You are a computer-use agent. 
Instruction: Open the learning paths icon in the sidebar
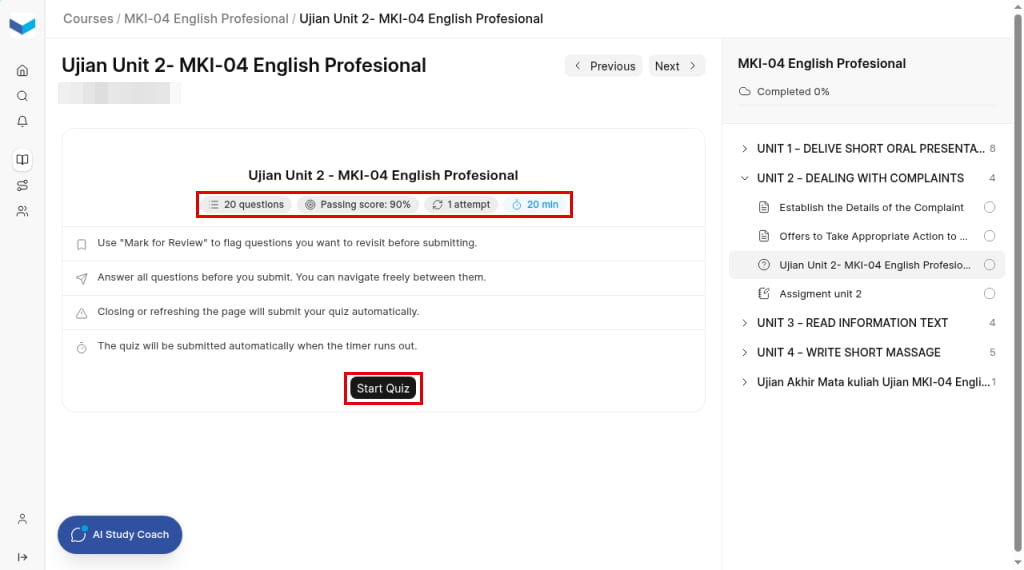click(x=22, y=185)
